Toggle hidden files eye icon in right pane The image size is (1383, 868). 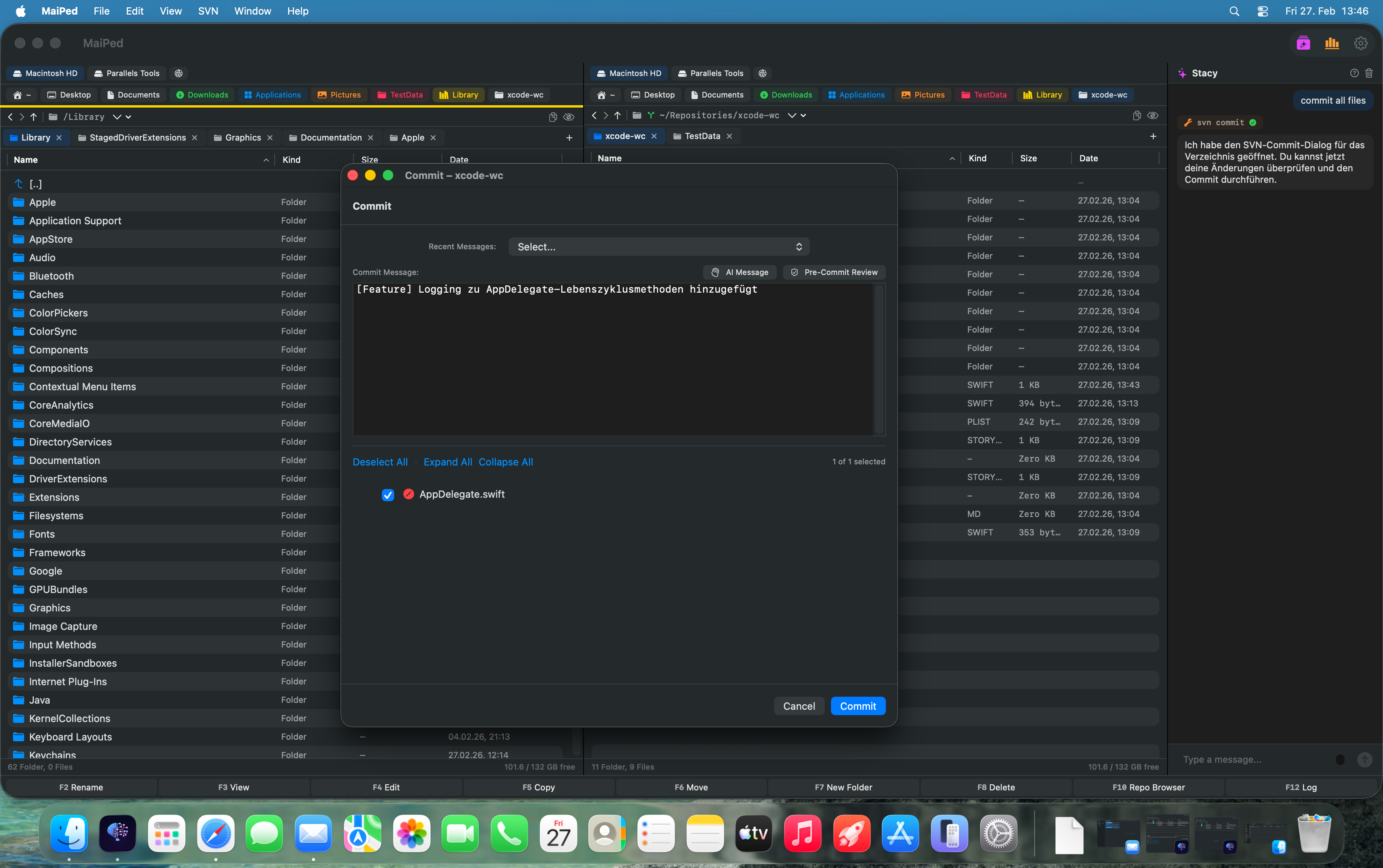tap(1153, 115)
